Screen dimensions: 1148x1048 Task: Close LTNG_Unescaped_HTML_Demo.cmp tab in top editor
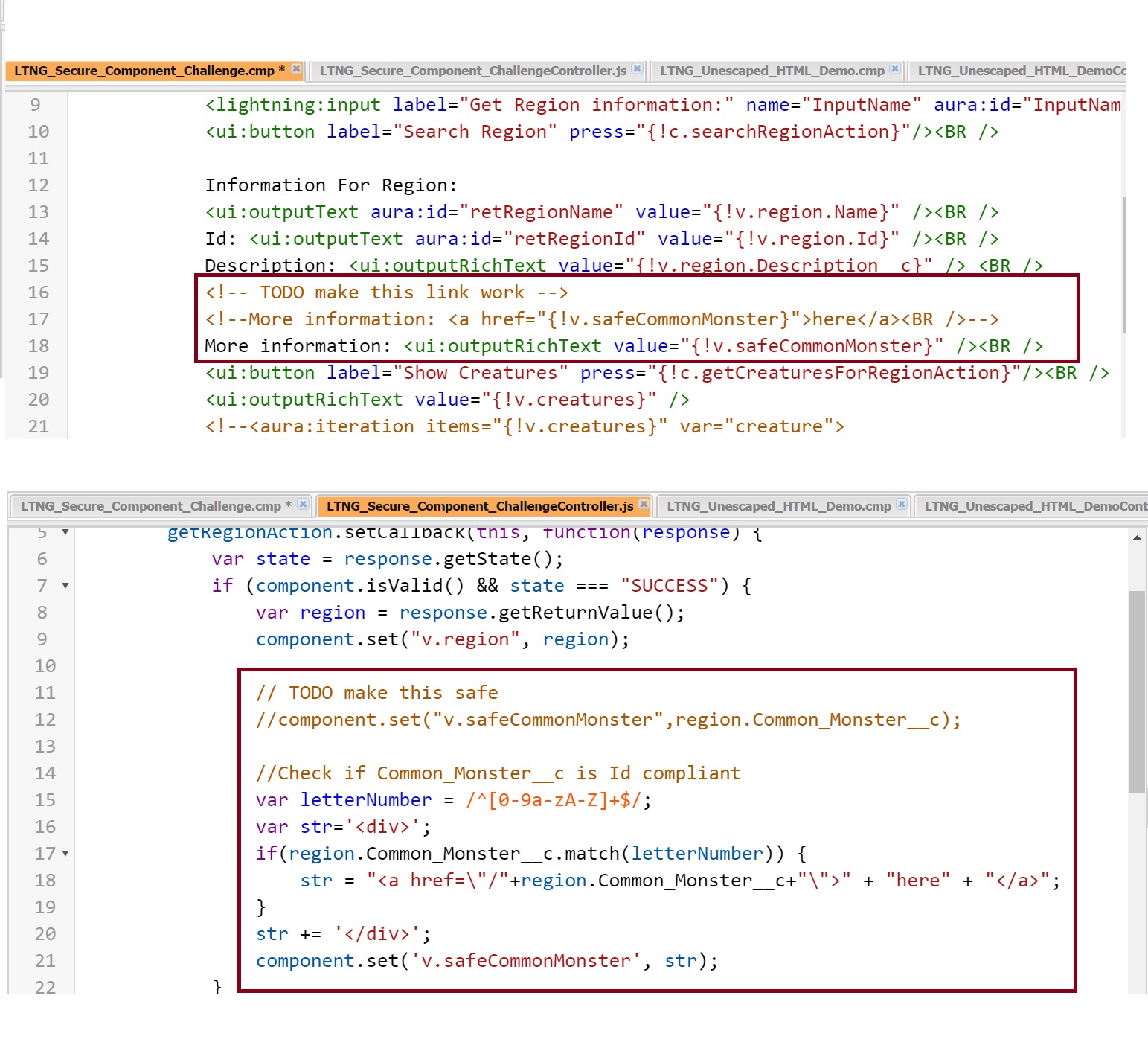895,69
